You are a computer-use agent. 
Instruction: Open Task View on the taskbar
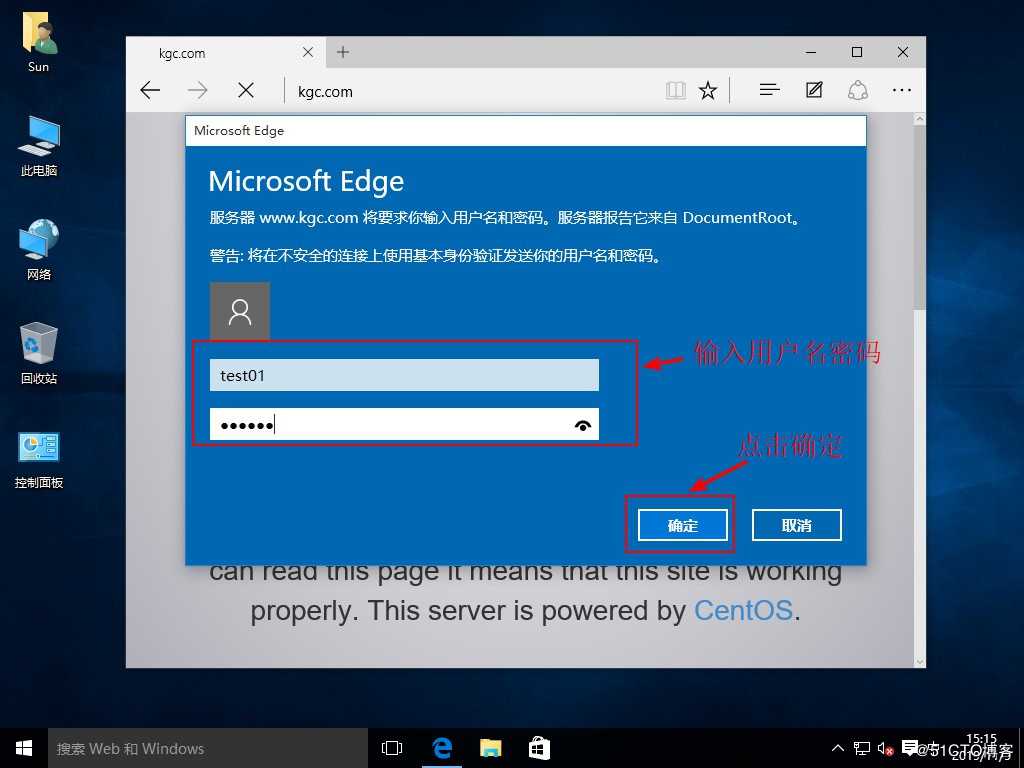[x=392, y=748]
